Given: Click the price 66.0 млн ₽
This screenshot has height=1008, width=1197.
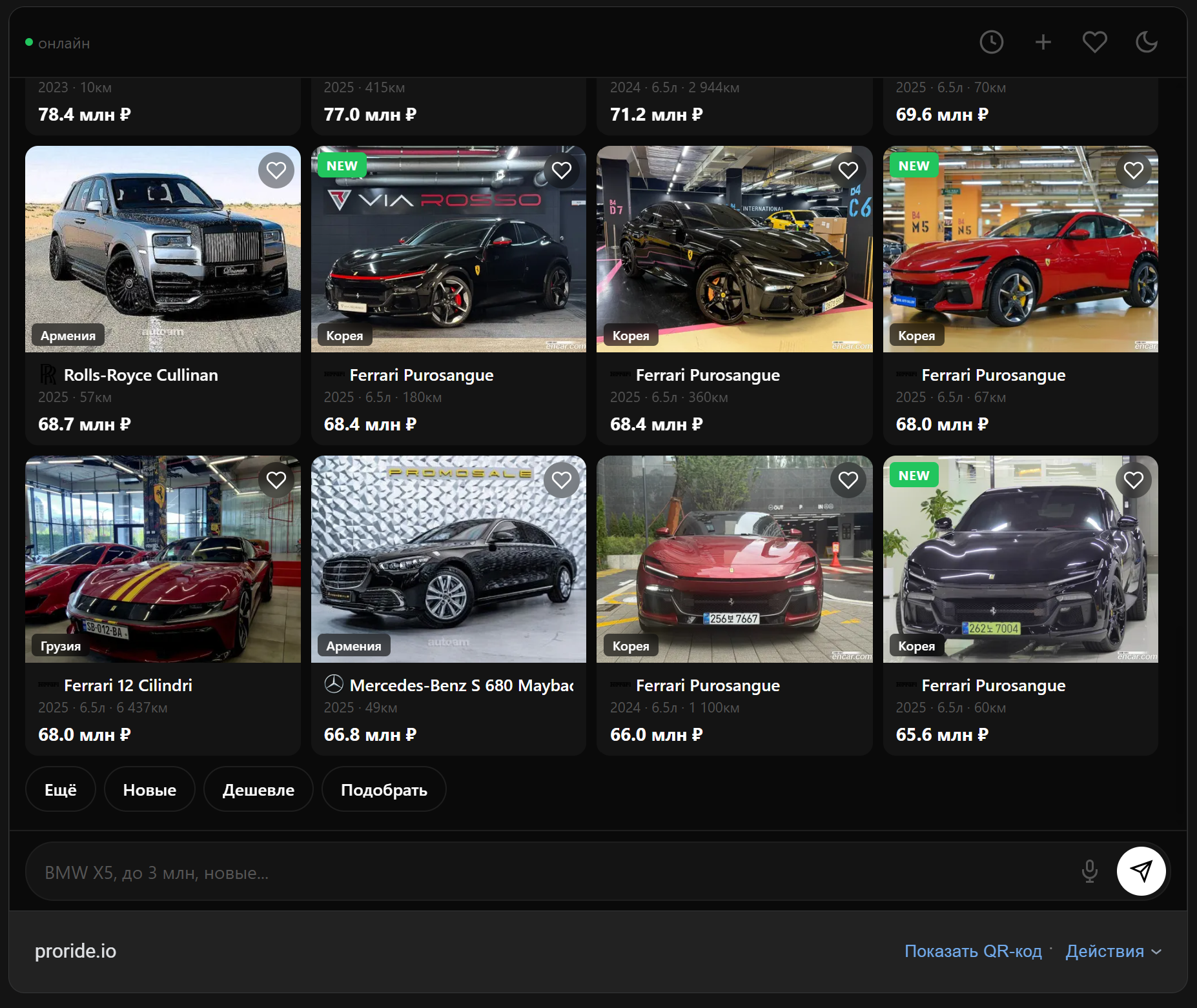Looking at the screenshot, I should click(657, 734).
